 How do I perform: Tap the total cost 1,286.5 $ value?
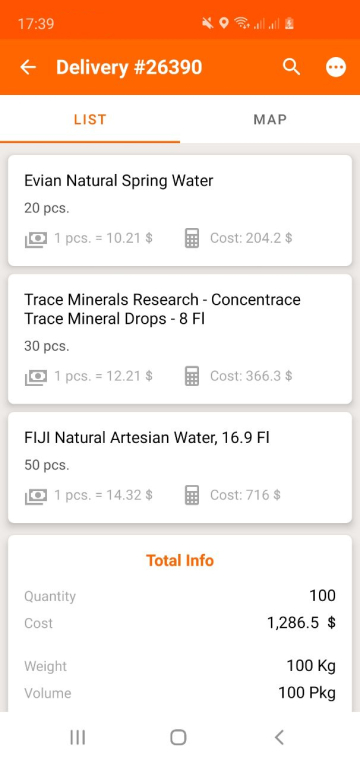click(x=301, y=623)
